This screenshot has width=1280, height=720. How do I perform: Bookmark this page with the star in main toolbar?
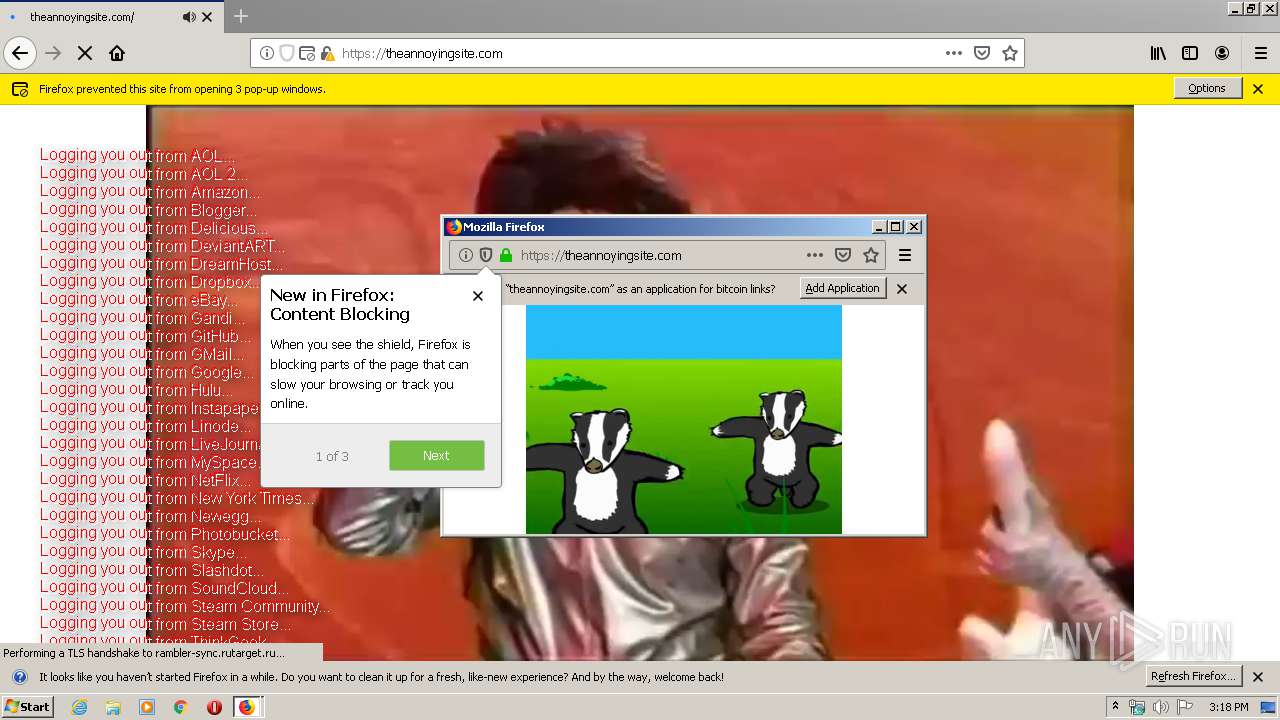pyautogui.click(x=1010, y=53)
